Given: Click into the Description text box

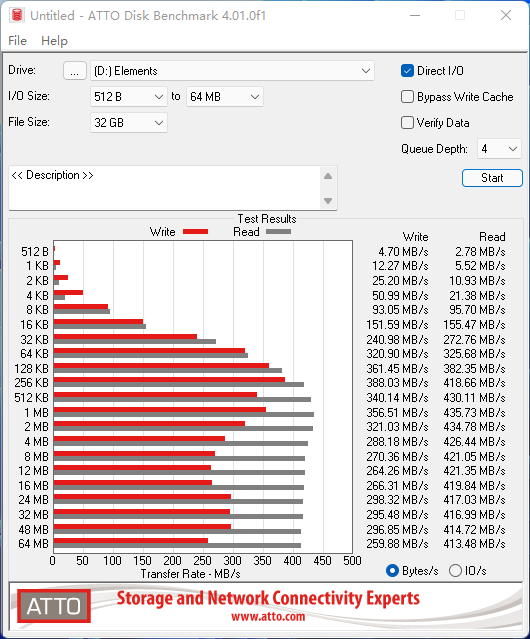Looking at the screenshot, I should (165, 188).
